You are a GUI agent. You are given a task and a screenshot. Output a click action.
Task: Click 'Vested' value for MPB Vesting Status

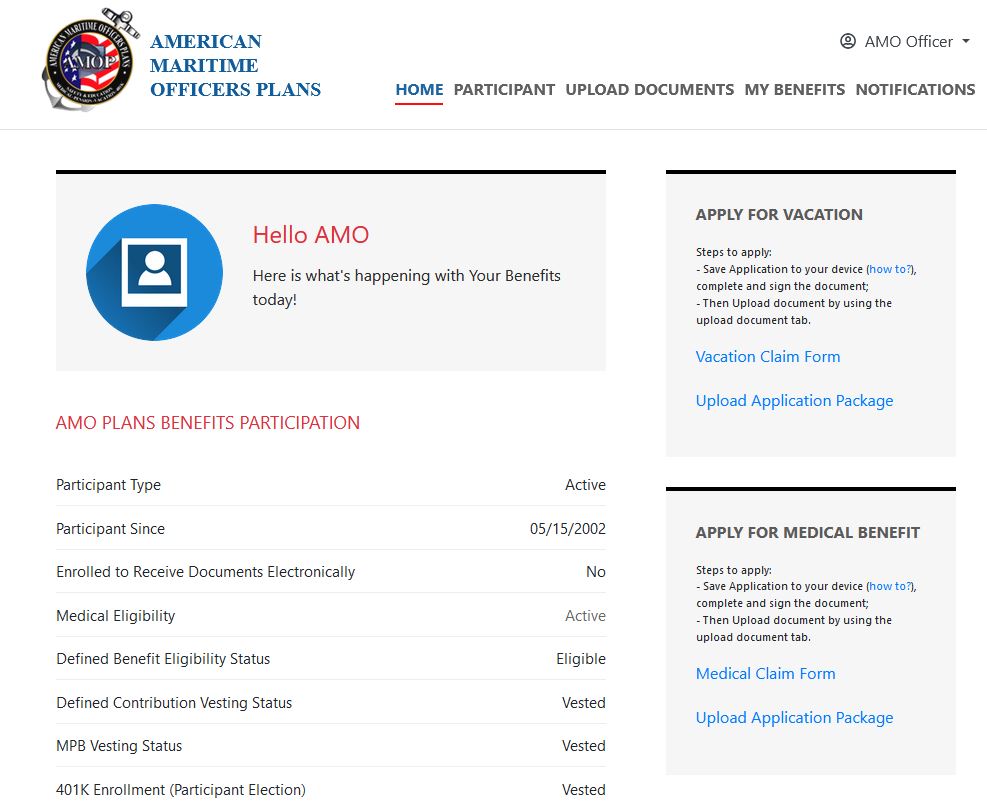[584, 746]
